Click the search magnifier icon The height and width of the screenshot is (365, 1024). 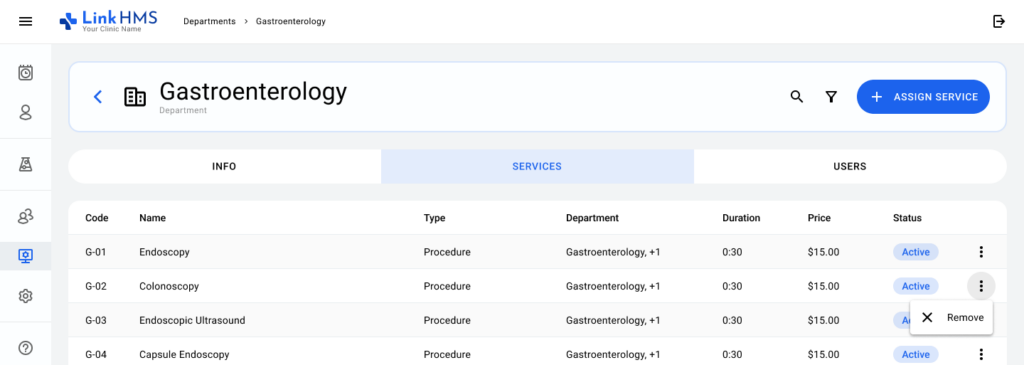click(x=797, y=97)
